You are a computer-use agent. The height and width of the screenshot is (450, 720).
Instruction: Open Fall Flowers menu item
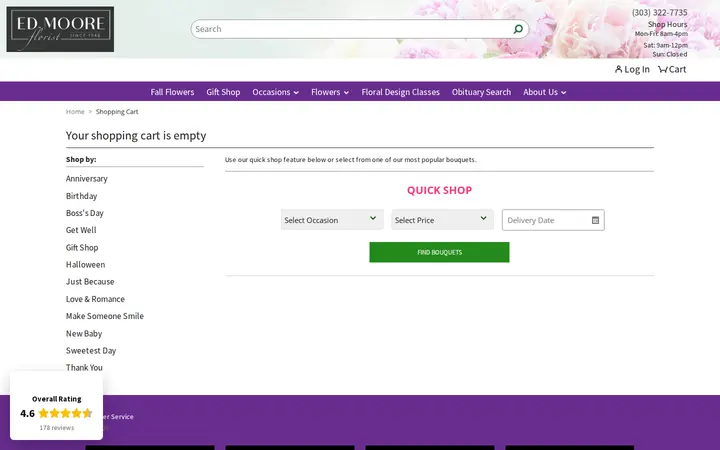pyautogui.click(x=172, y=92)
